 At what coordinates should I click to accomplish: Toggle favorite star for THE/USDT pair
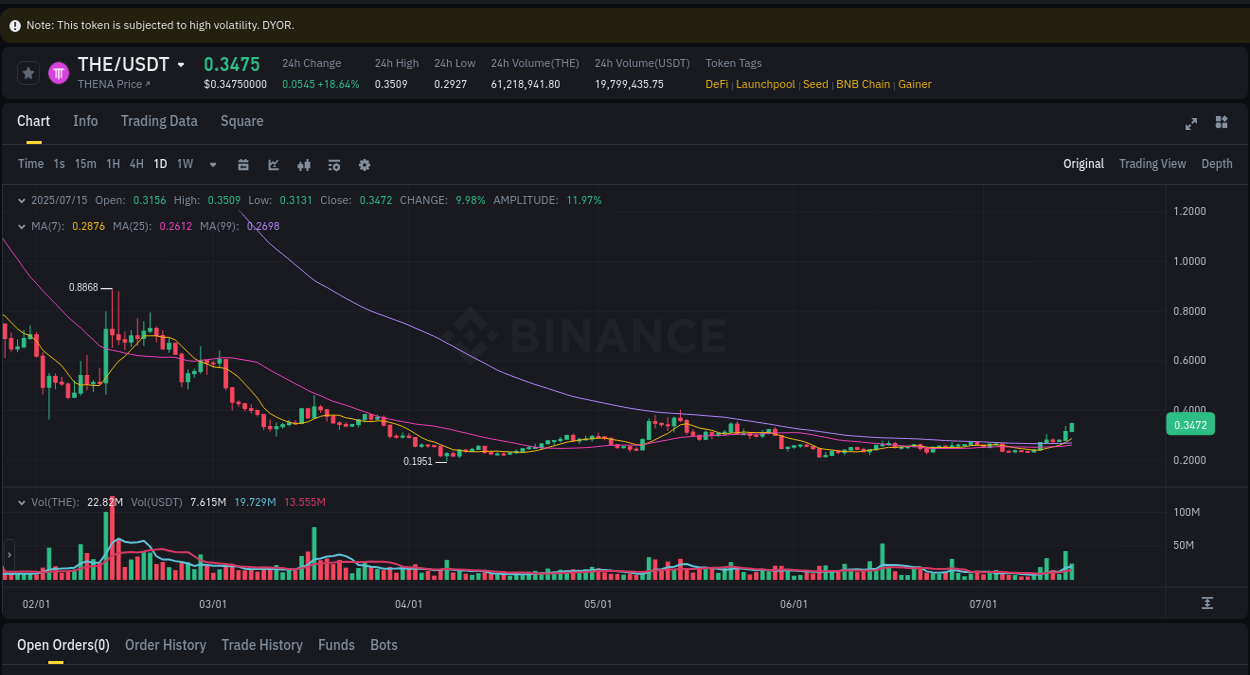(27, 72)
